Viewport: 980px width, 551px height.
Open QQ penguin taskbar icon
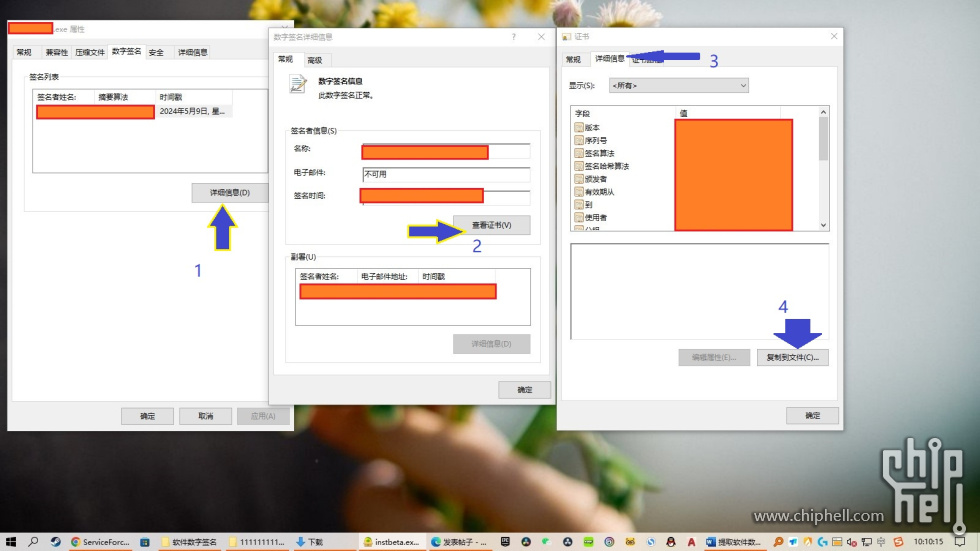671,542
